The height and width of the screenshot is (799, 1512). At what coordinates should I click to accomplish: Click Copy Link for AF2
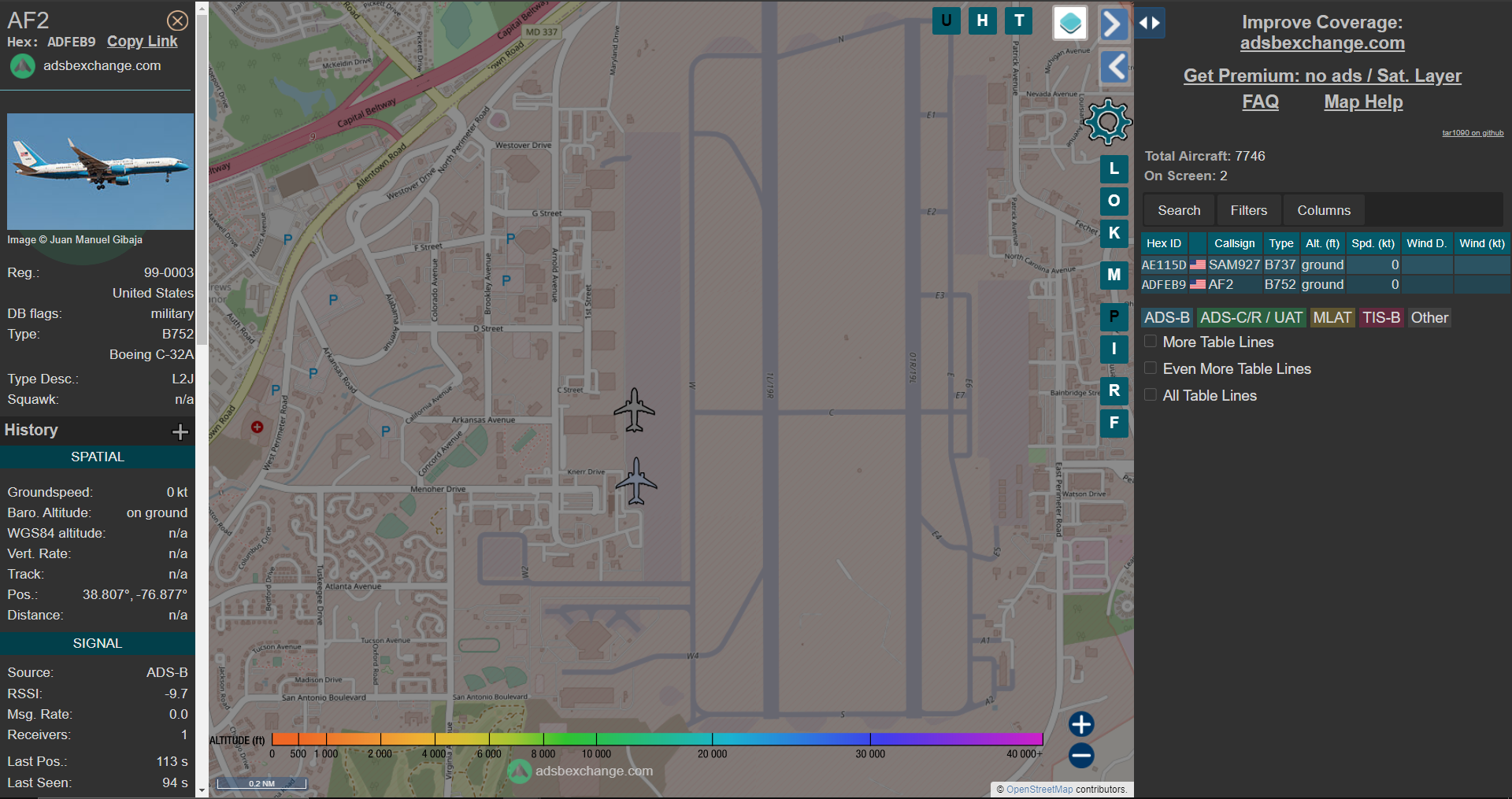(x=143, y=42)
